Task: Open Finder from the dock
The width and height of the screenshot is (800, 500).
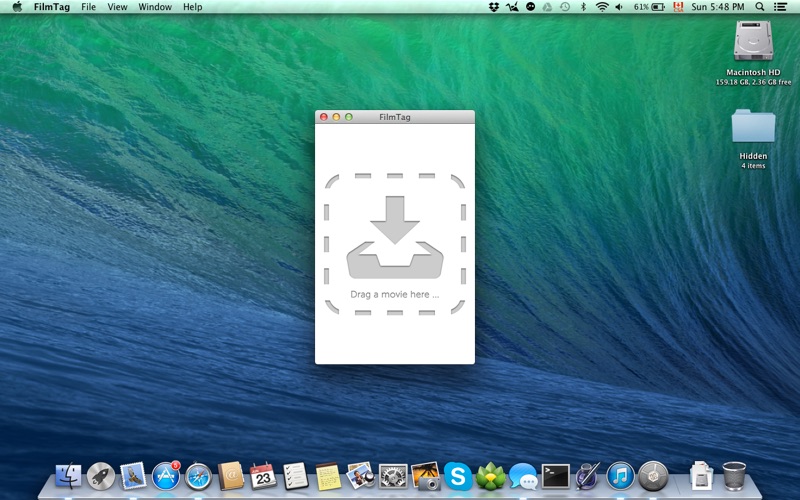Action: tap(68, 476)
